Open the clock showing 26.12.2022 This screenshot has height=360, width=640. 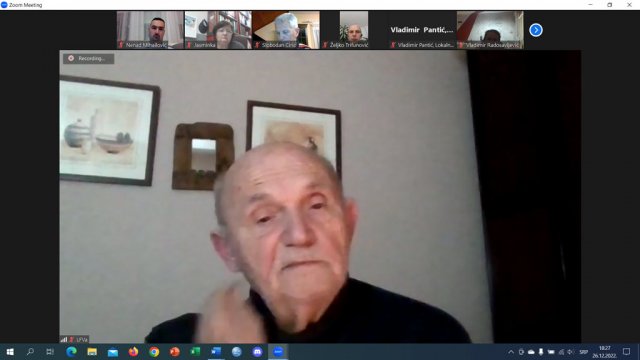[x=604, y=352]
